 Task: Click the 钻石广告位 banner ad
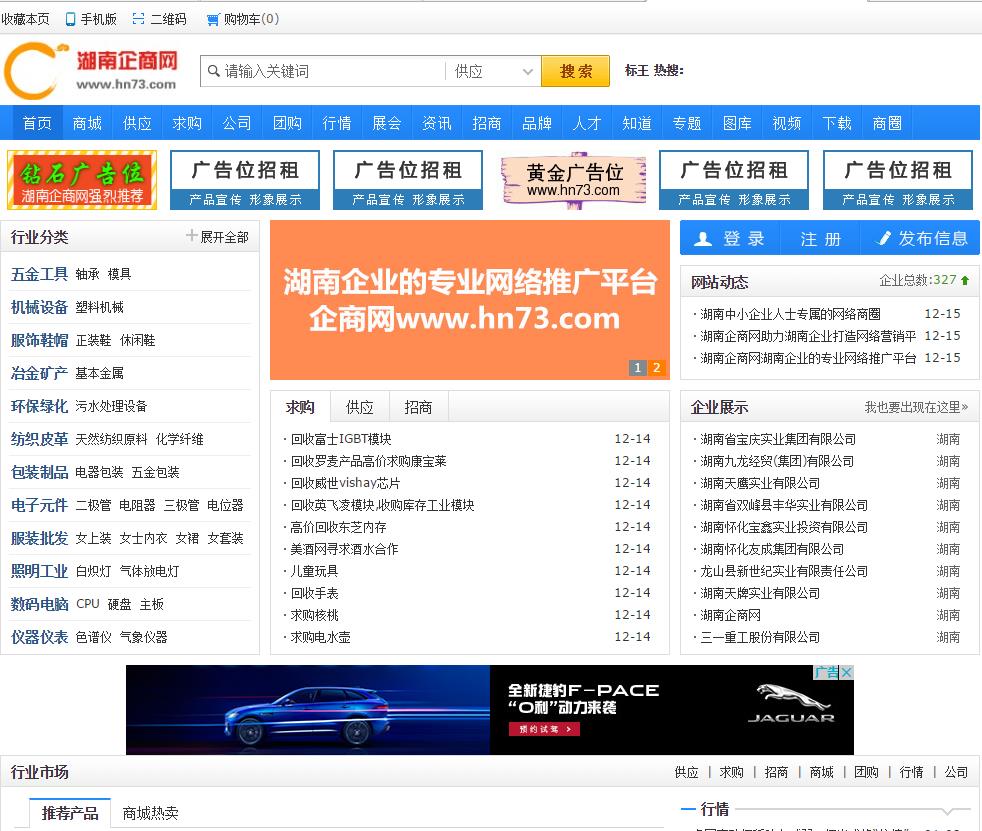tap(82, 180)
